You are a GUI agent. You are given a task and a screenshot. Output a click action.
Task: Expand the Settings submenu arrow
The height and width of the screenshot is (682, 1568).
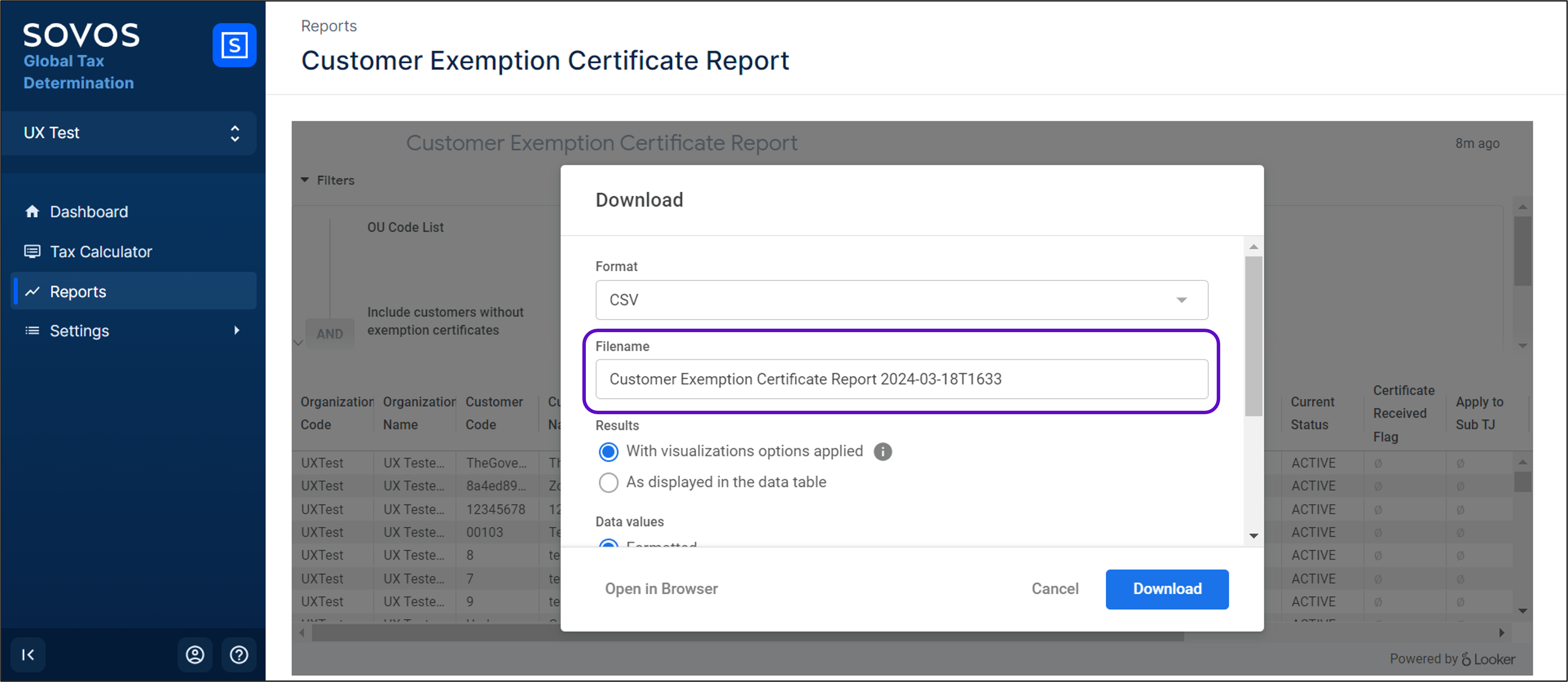[x=237, y=330]
